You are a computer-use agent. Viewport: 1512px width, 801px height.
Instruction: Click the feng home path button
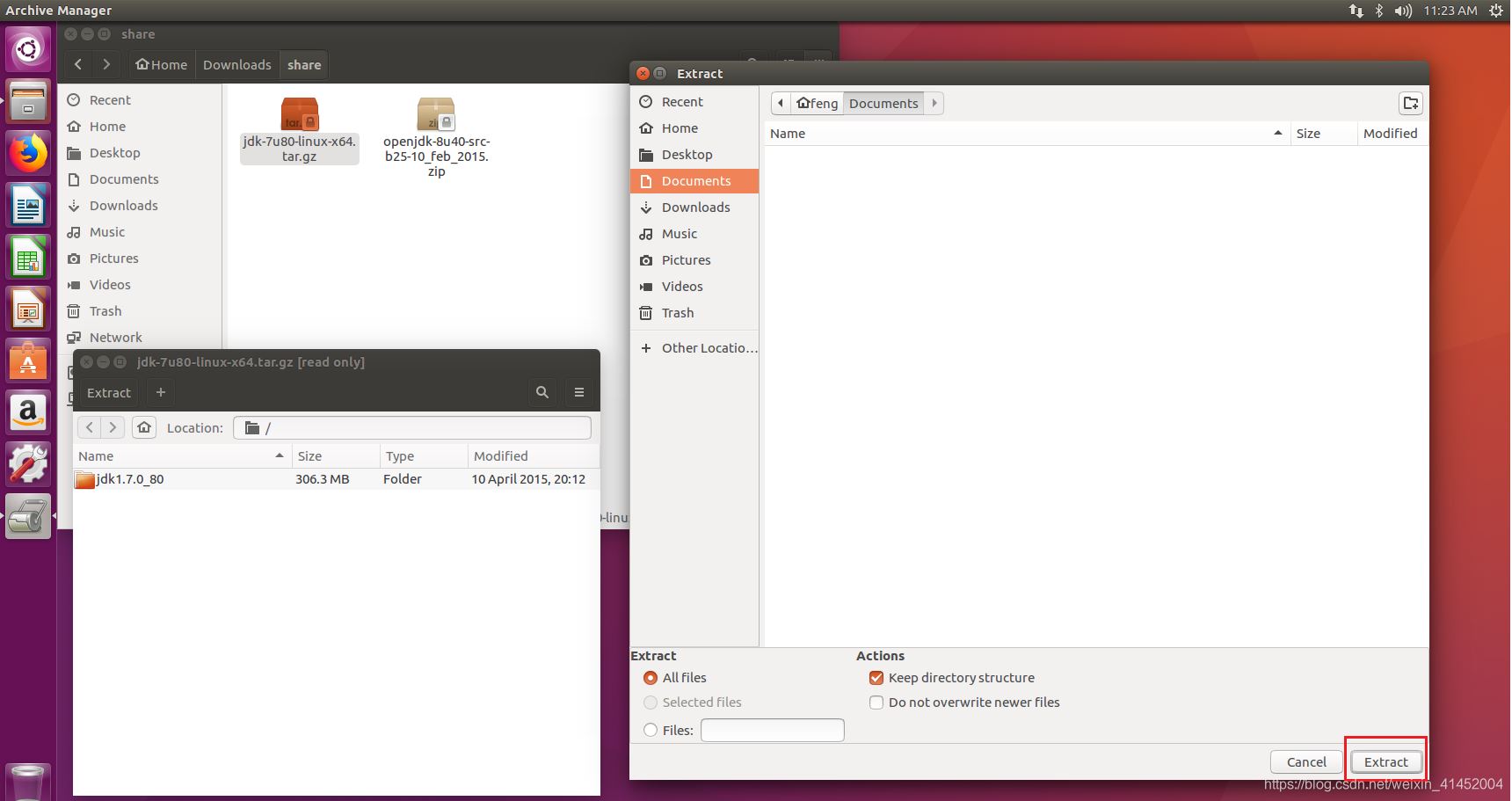pos(817,103)
